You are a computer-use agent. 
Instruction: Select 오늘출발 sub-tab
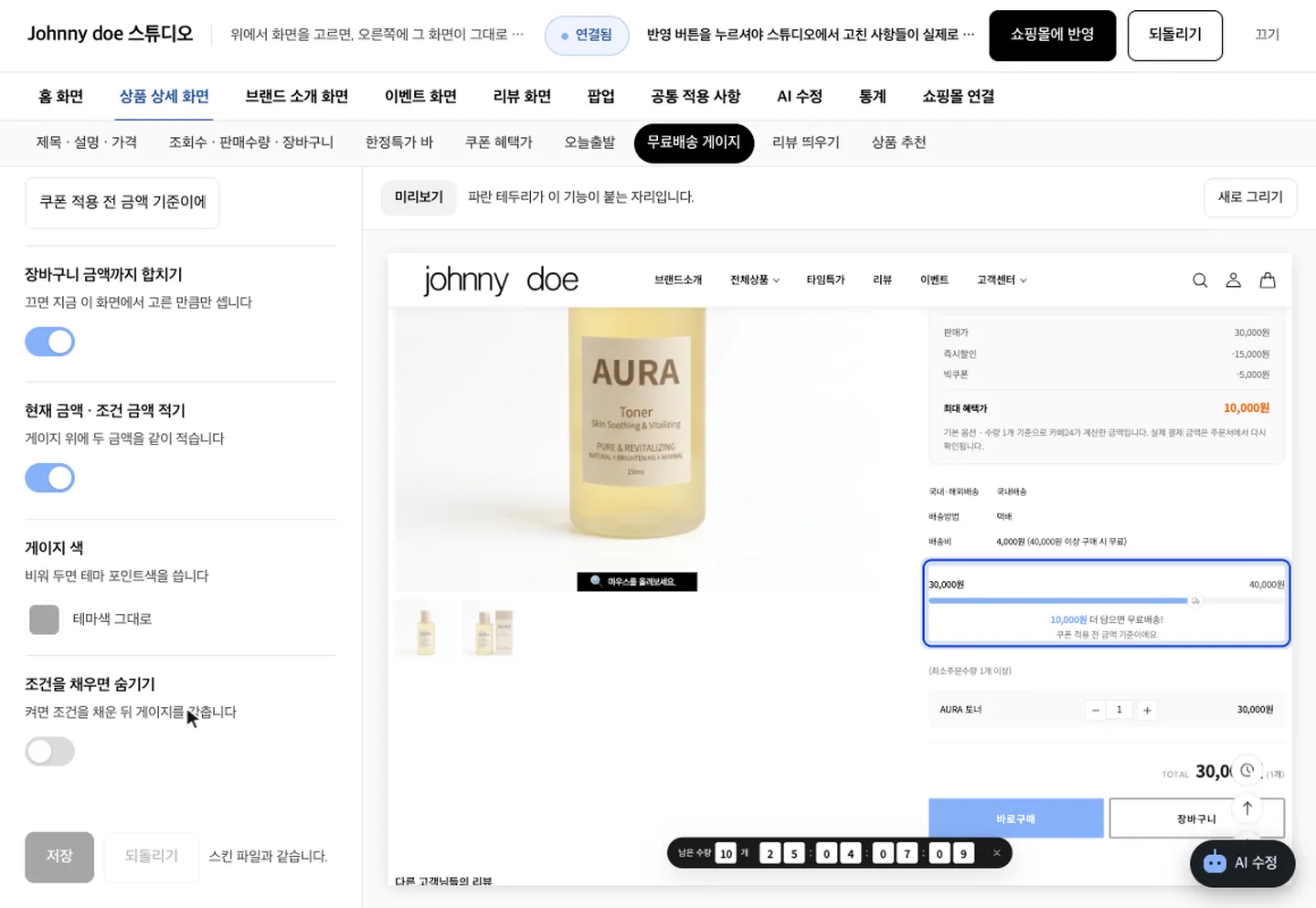click(x=589, y=143)
